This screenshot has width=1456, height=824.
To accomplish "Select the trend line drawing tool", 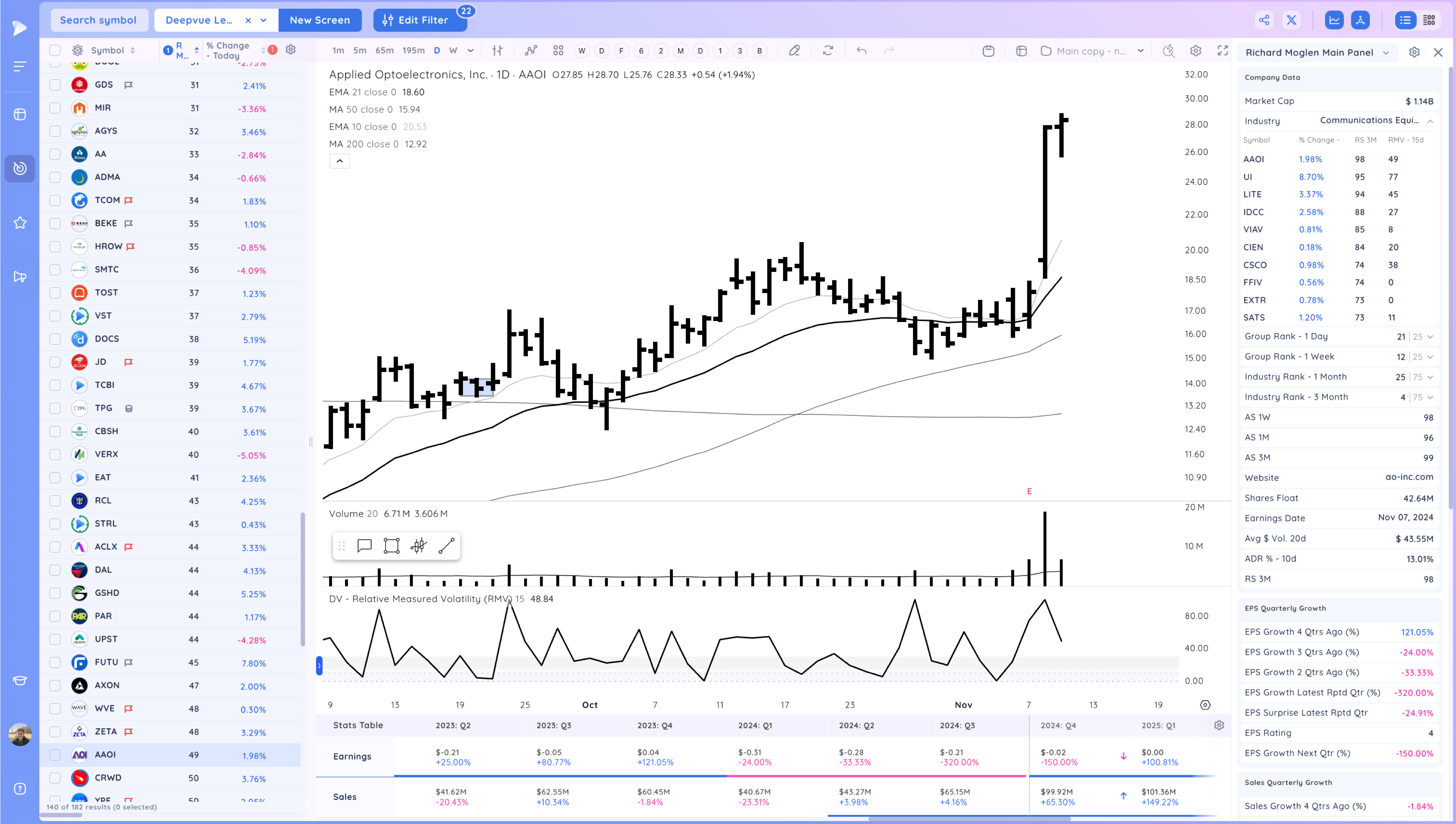I will tap(446, 546).
